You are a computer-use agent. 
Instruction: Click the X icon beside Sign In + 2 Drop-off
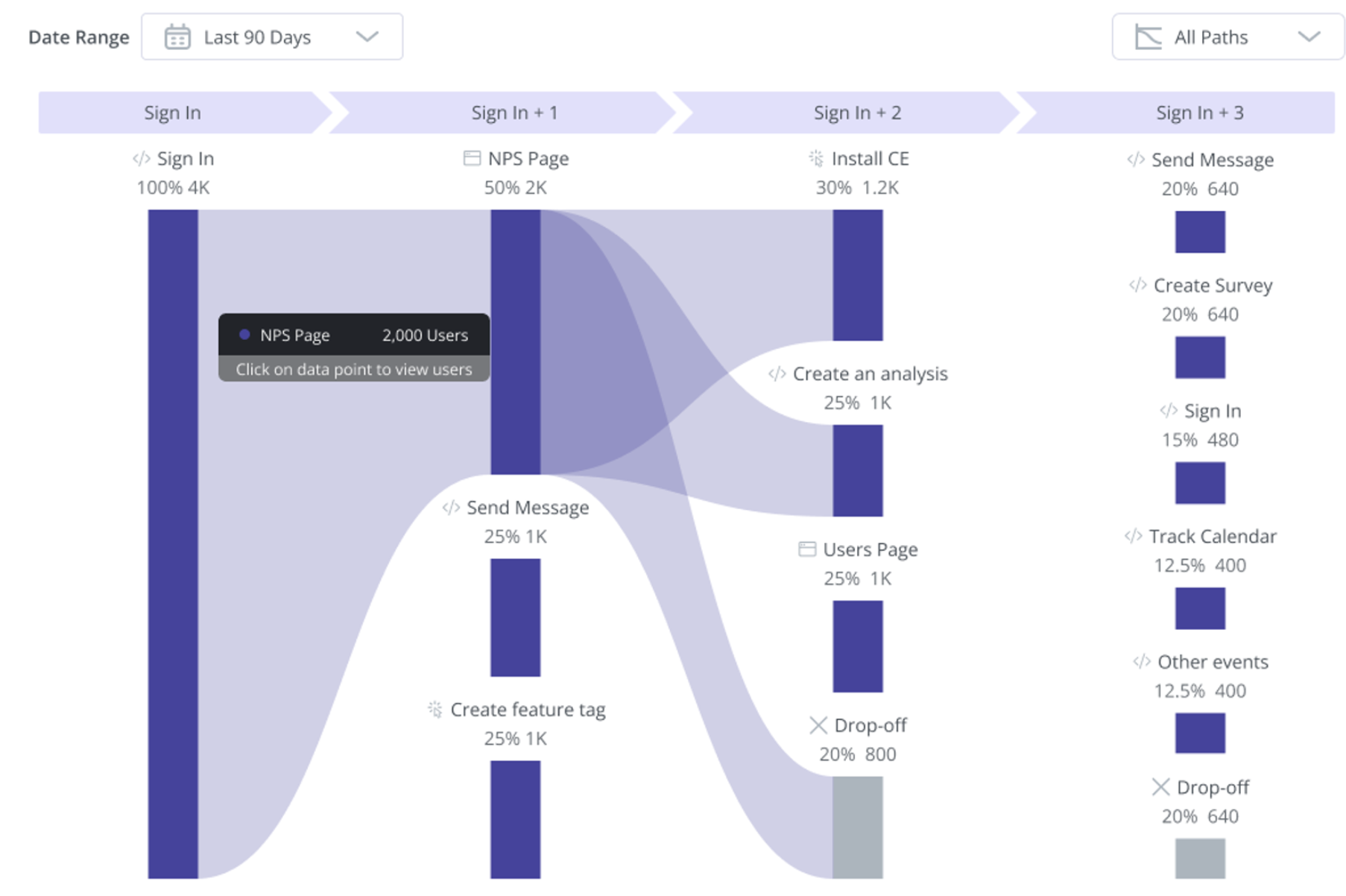[x=818, y=725]
